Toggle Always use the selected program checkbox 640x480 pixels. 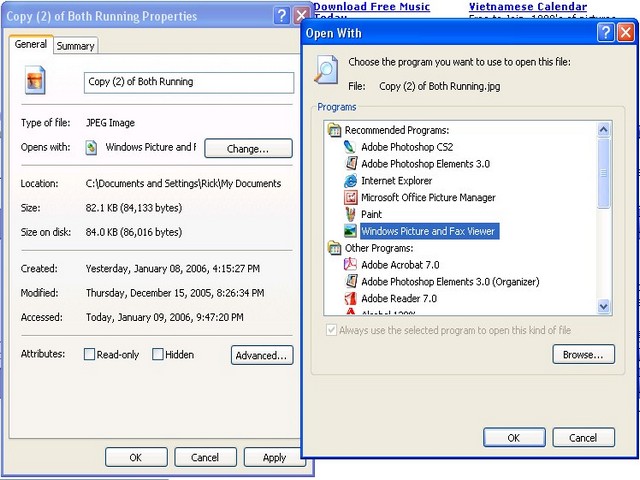point(331,330)
